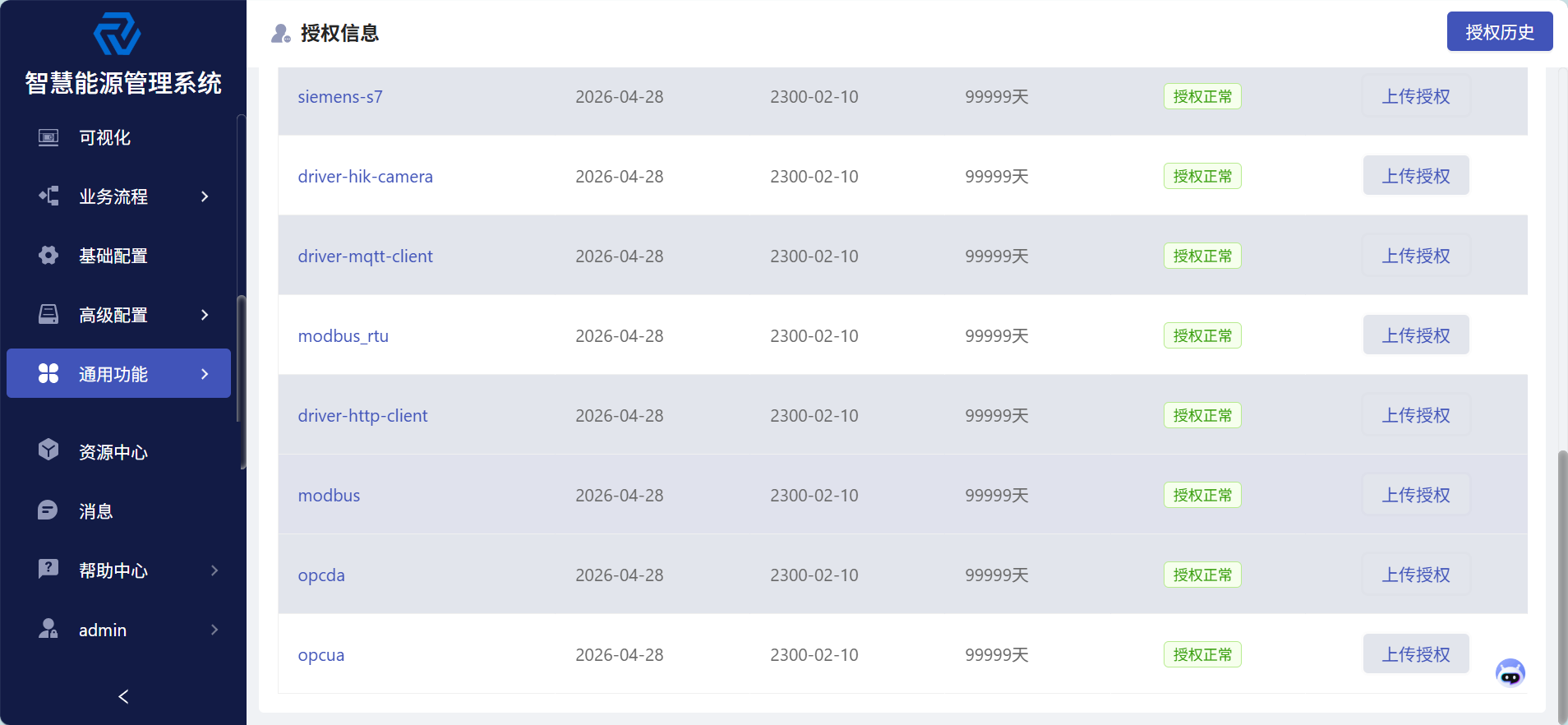The width and height of the screenshot is (1568, 725).
Task: Select the 通用功能 menu item
Action: [118, 373]
